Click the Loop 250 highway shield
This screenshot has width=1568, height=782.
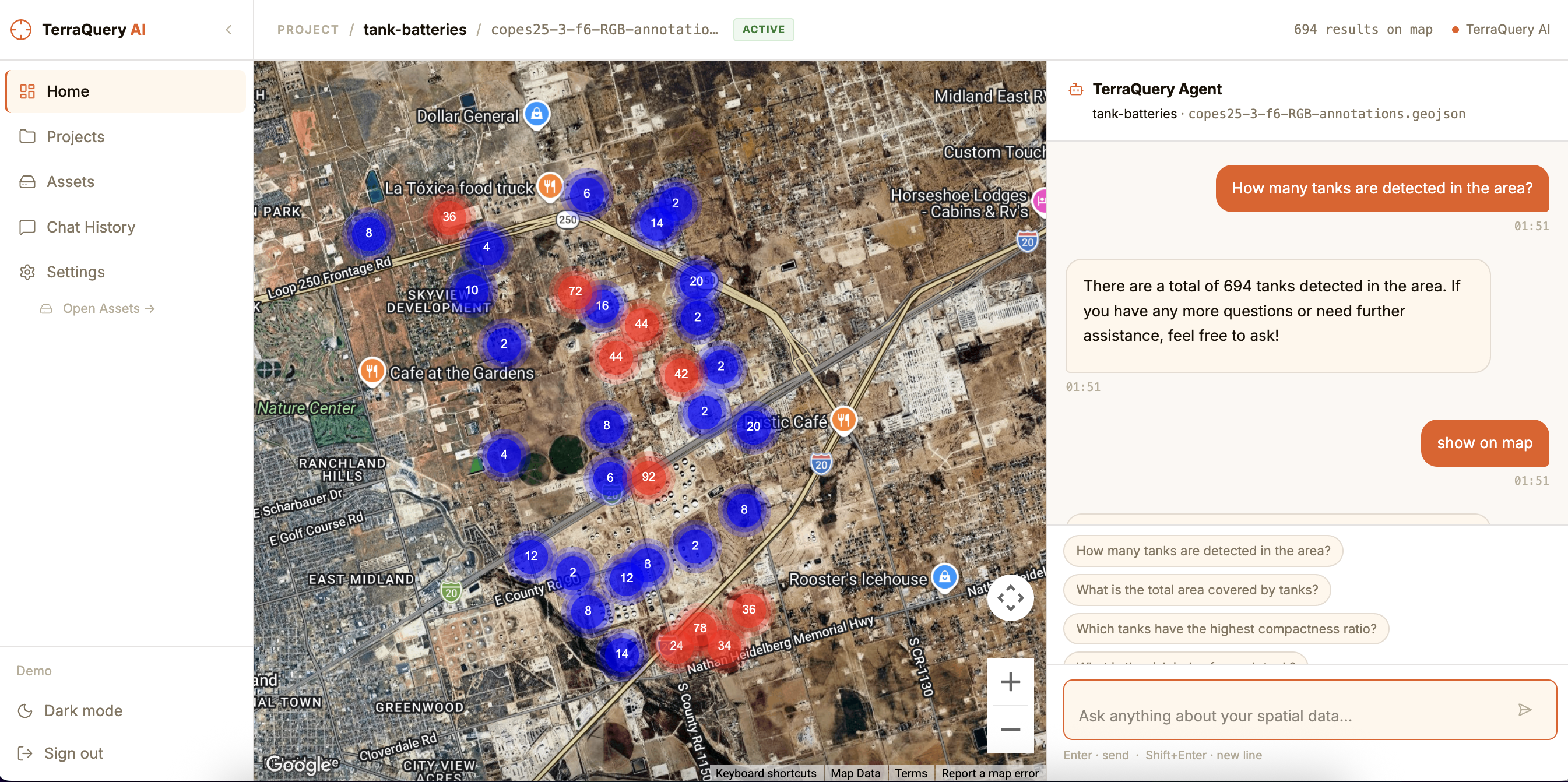[x=567, y=220]
